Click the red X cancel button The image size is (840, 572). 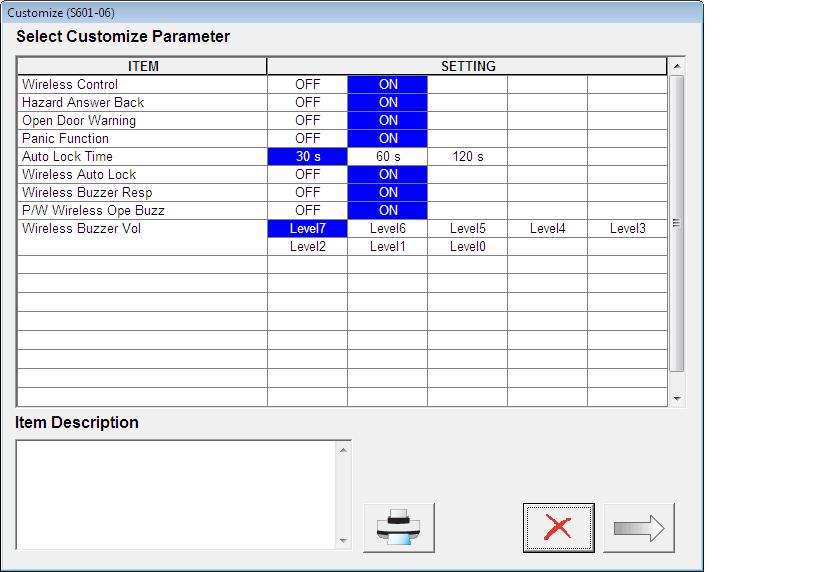tap(558, 528)
